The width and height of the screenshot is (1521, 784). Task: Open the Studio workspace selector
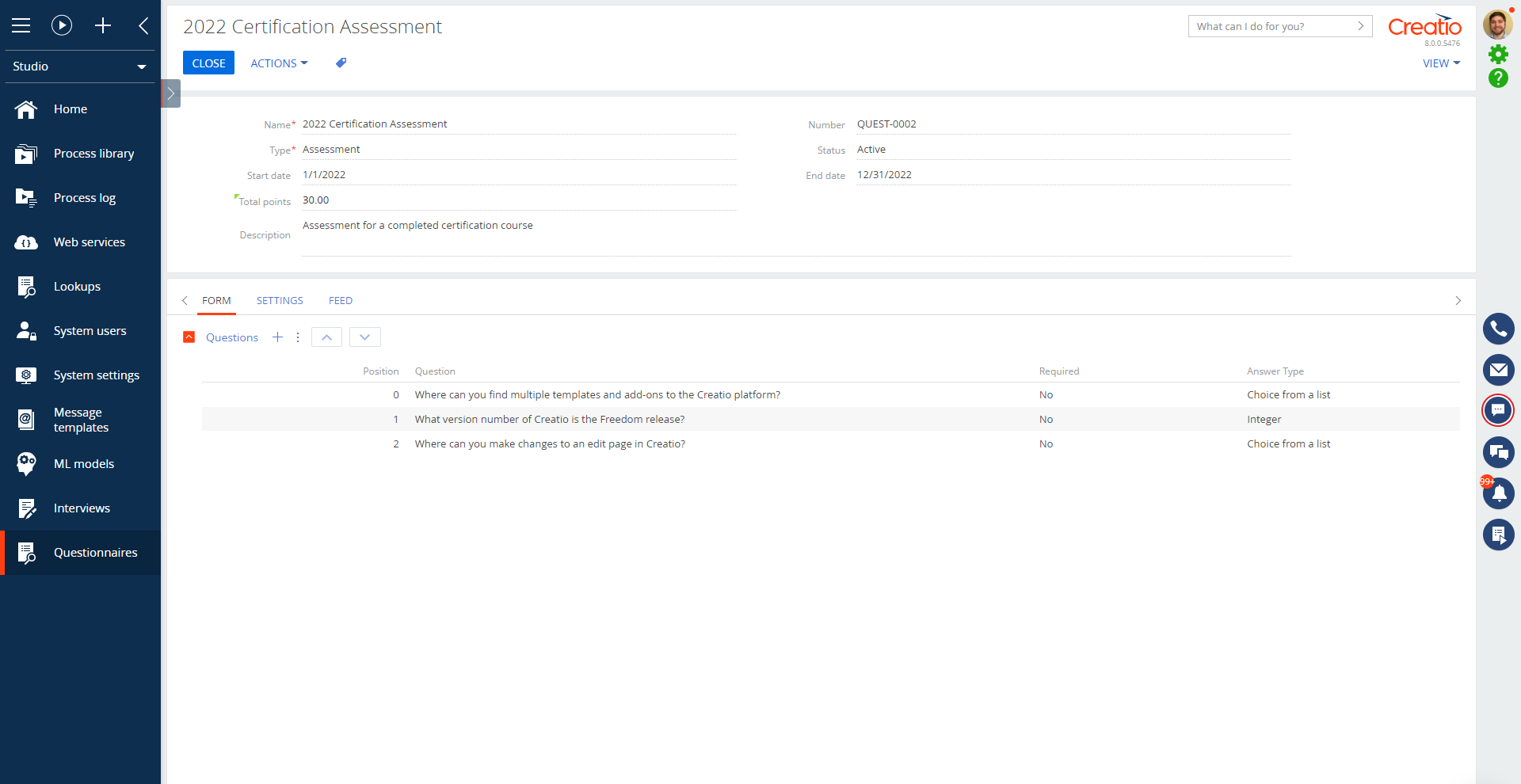coord(79,67)
